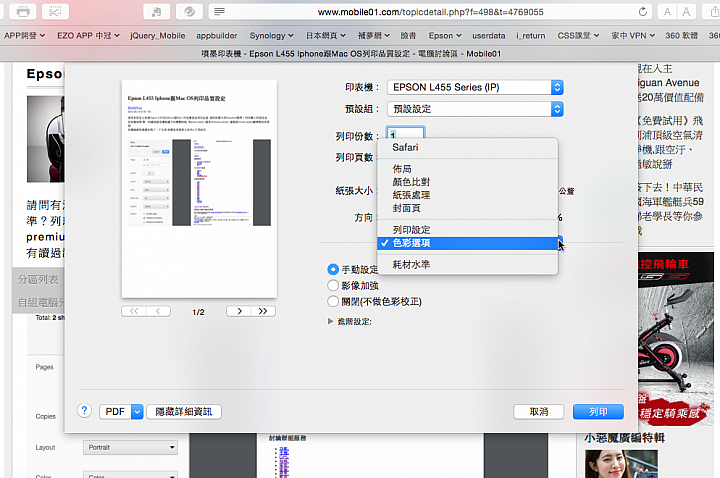Open appbuilder bookmark
The height and width of the screenshot is (478, 720).
[217, 35]
